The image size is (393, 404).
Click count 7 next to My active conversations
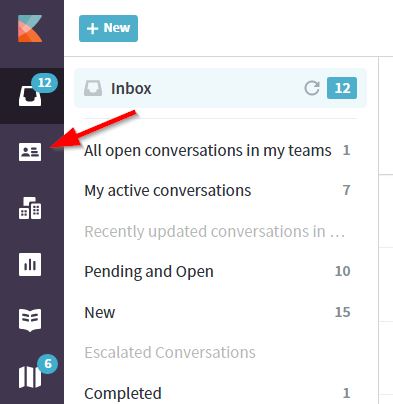(x=346, y=190)
